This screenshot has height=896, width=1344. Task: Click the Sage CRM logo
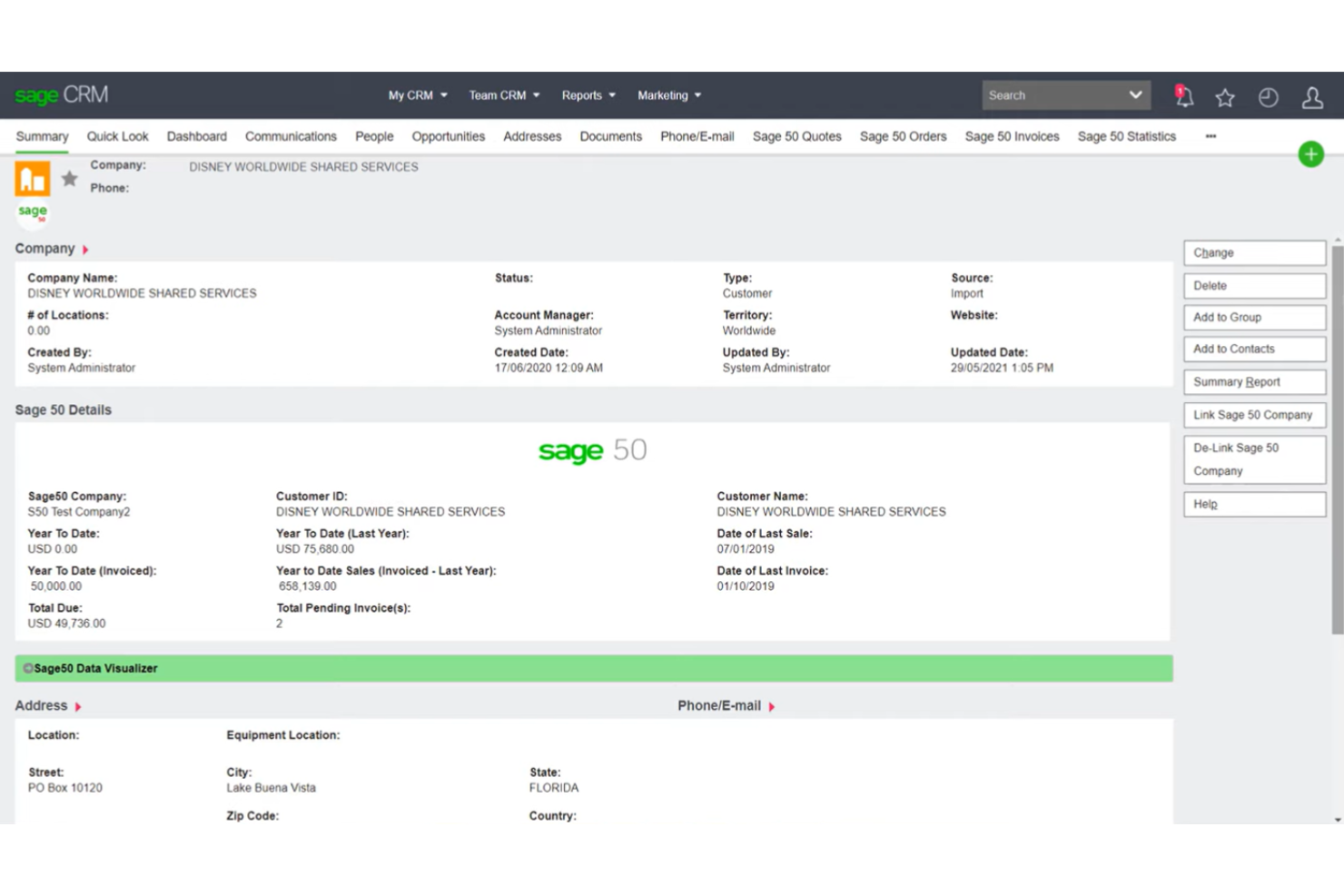click(61, 94)
